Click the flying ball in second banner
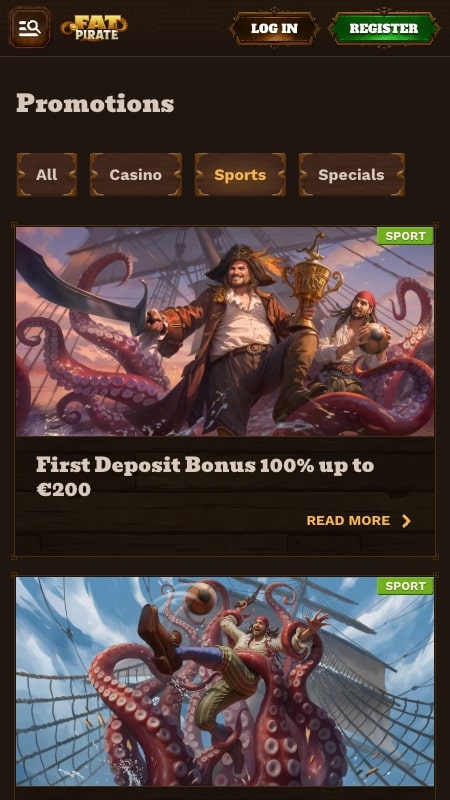This screenshot has width=450, height=800. point(200,598)
